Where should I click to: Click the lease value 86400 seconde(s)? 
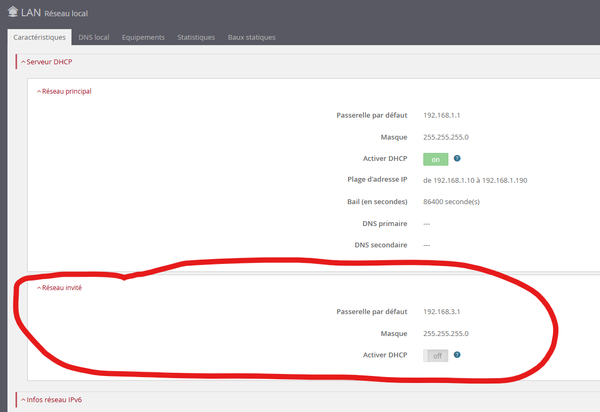point(453,201)
